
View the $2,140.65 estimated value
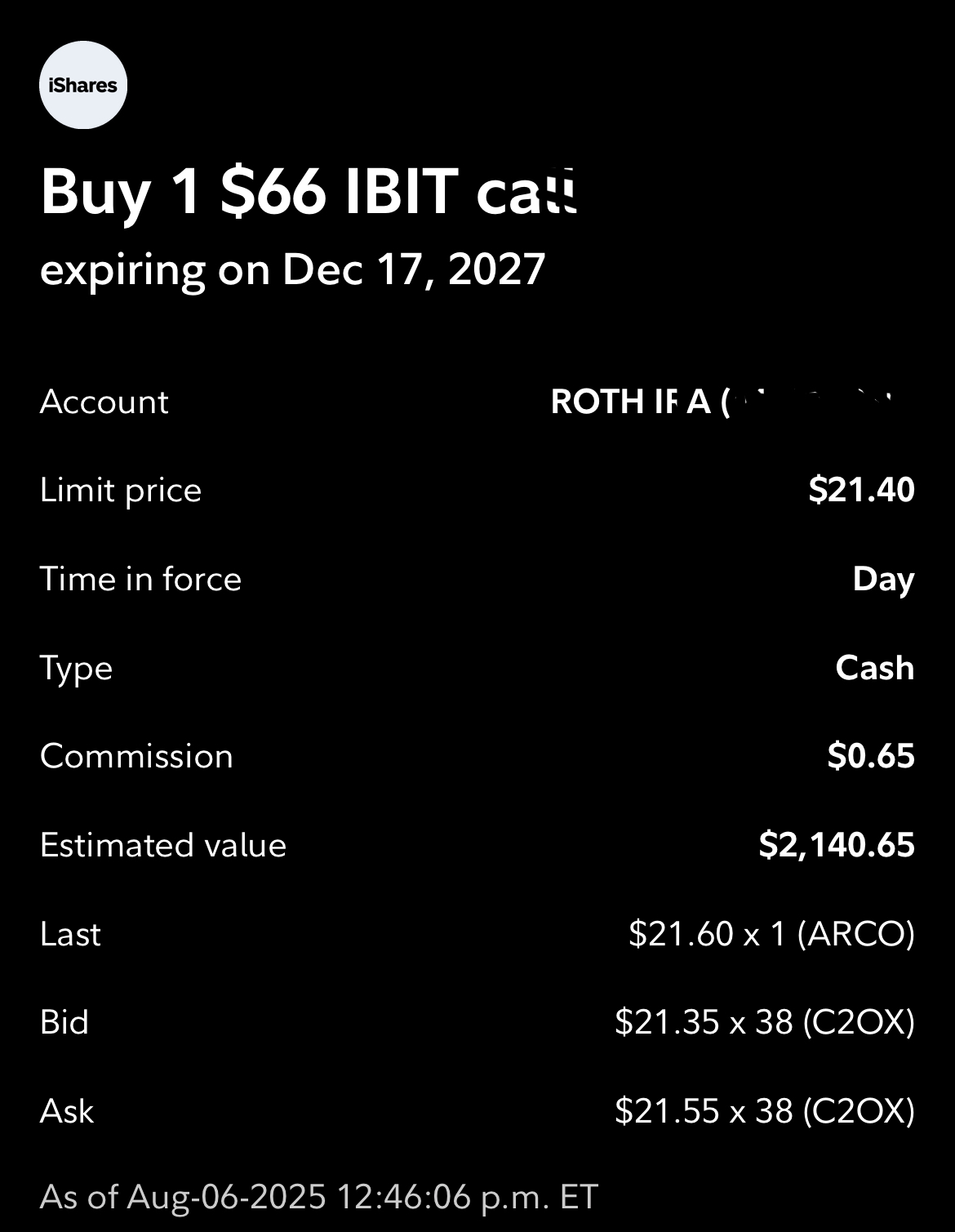pos(837,845)
